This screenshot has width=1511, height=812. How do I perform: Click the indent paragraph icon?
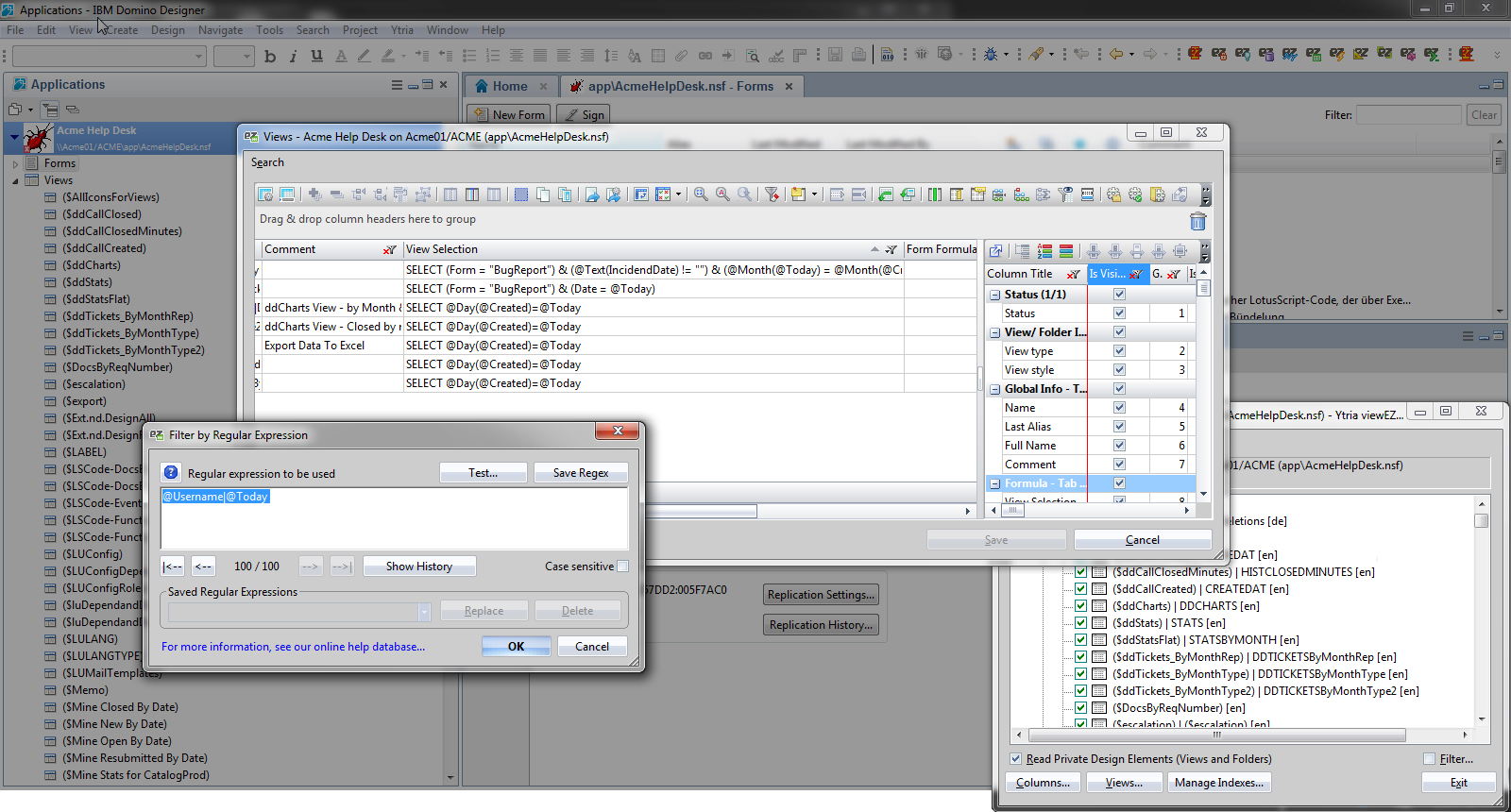(422, 56)
